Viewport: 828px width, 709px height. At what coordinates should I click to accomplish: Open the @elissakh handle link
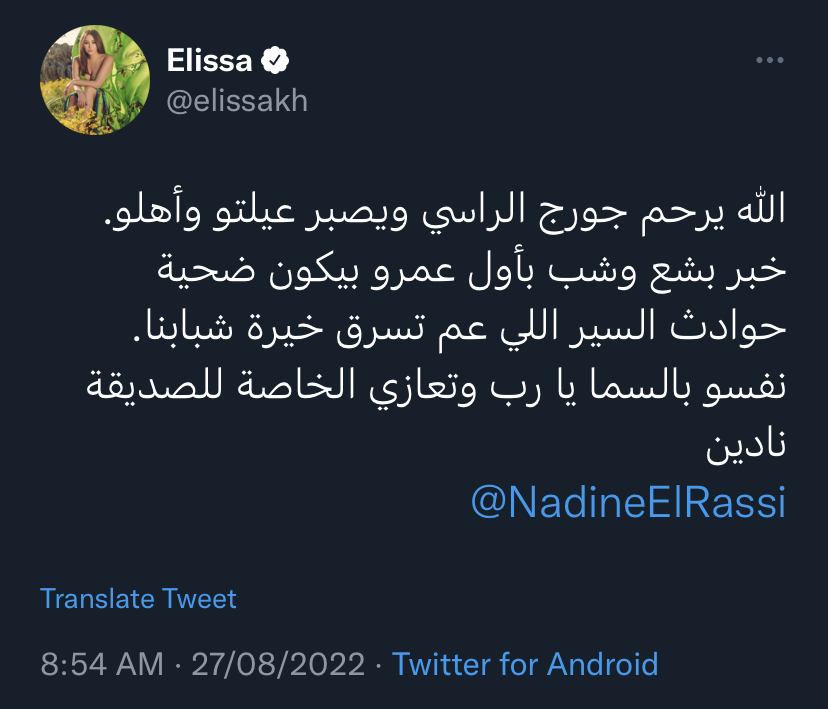click(236, 101)
